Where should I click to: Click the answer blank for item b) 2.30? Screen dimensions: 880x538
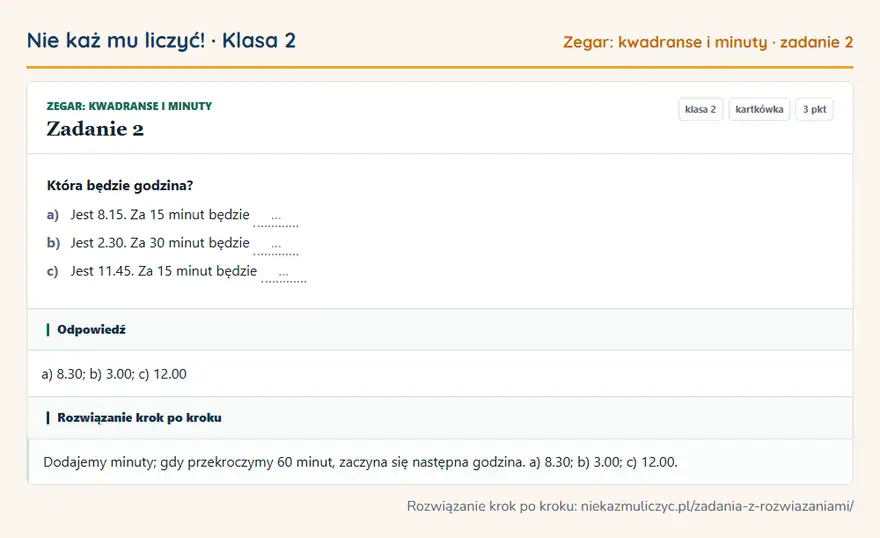click(276, 245)
